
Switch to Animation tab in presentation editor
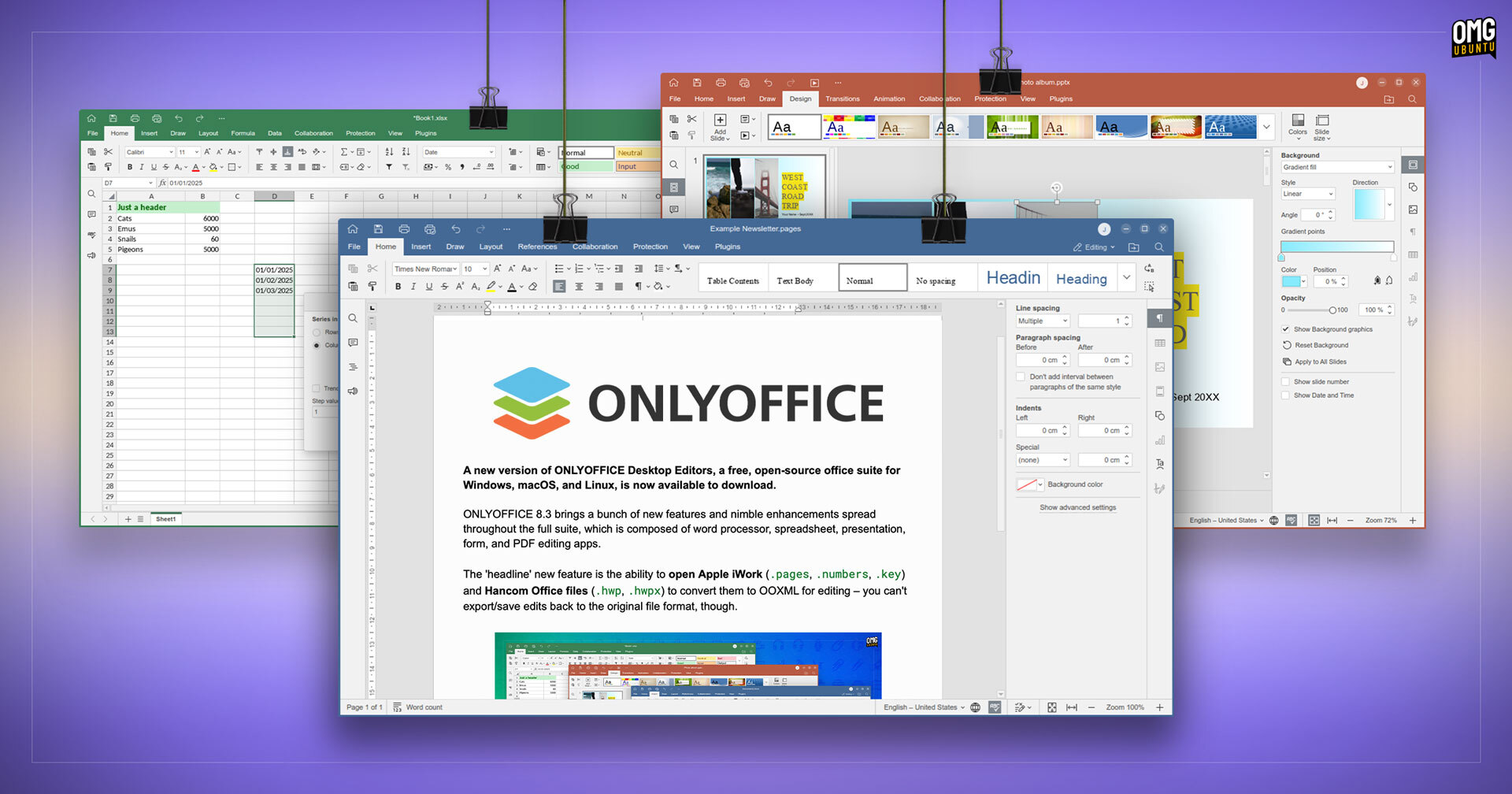click(x=889, y=99)
